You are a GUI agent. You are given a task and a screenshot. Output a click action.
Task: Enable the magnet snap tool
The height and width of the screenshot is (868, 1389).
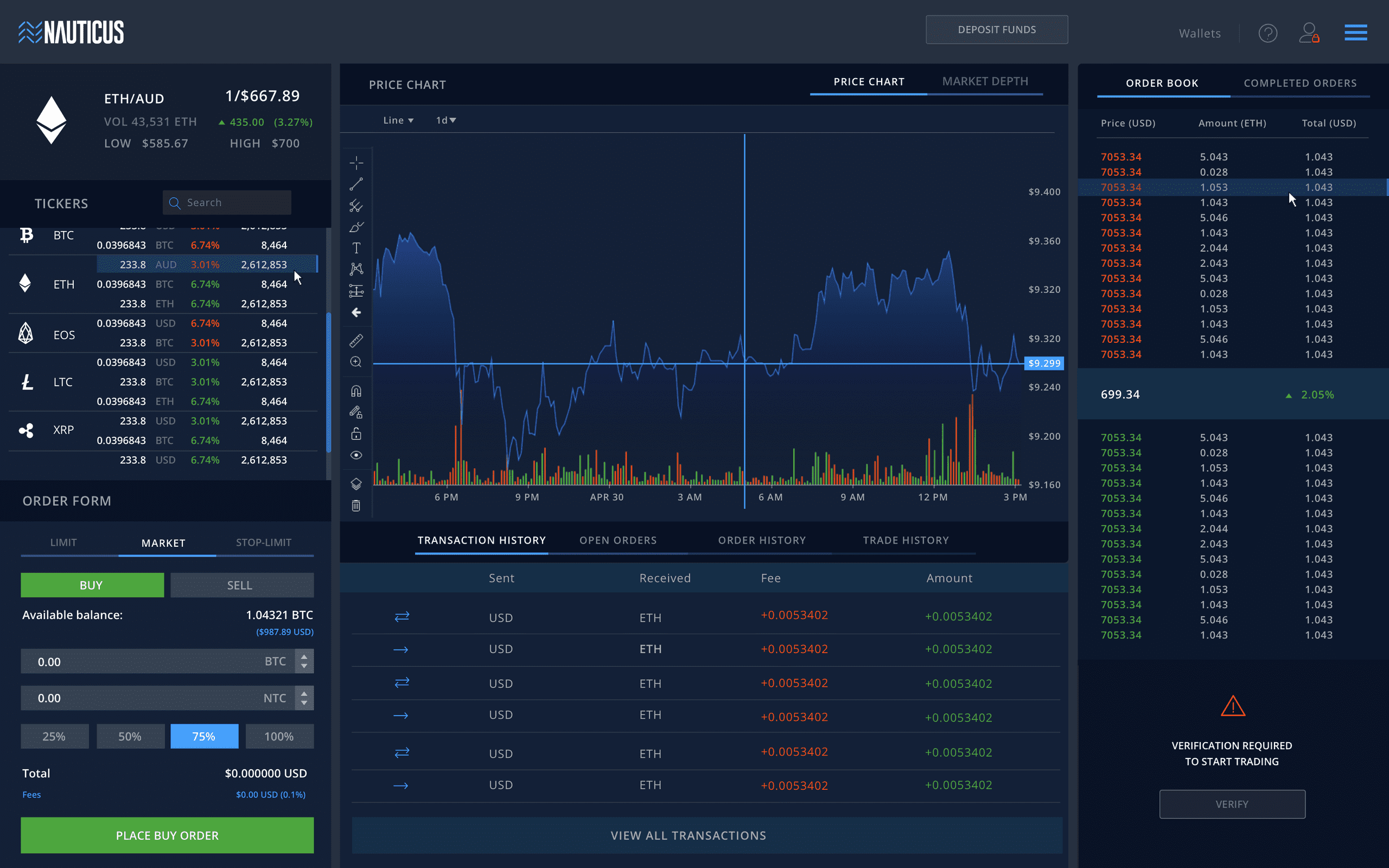356,392
